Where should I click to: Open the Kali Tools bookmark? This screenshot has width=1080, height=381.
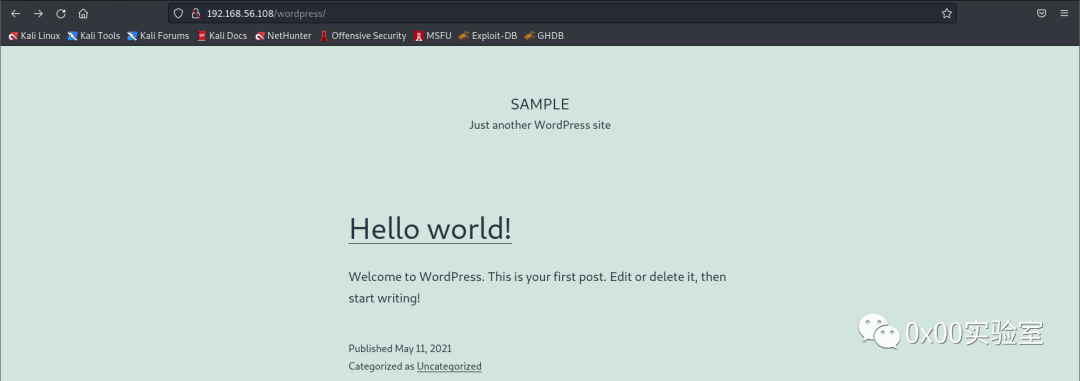point(94,36)
